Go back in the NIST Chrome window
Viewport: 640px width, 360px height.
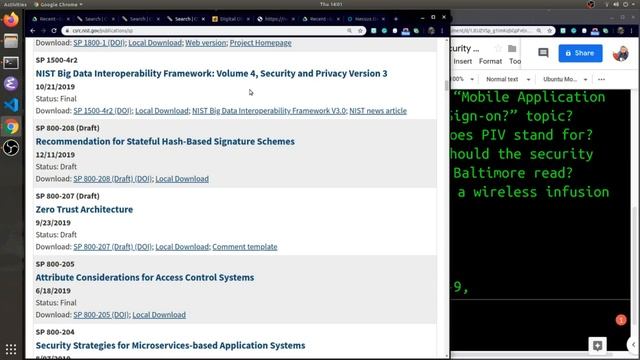[33, 31]
